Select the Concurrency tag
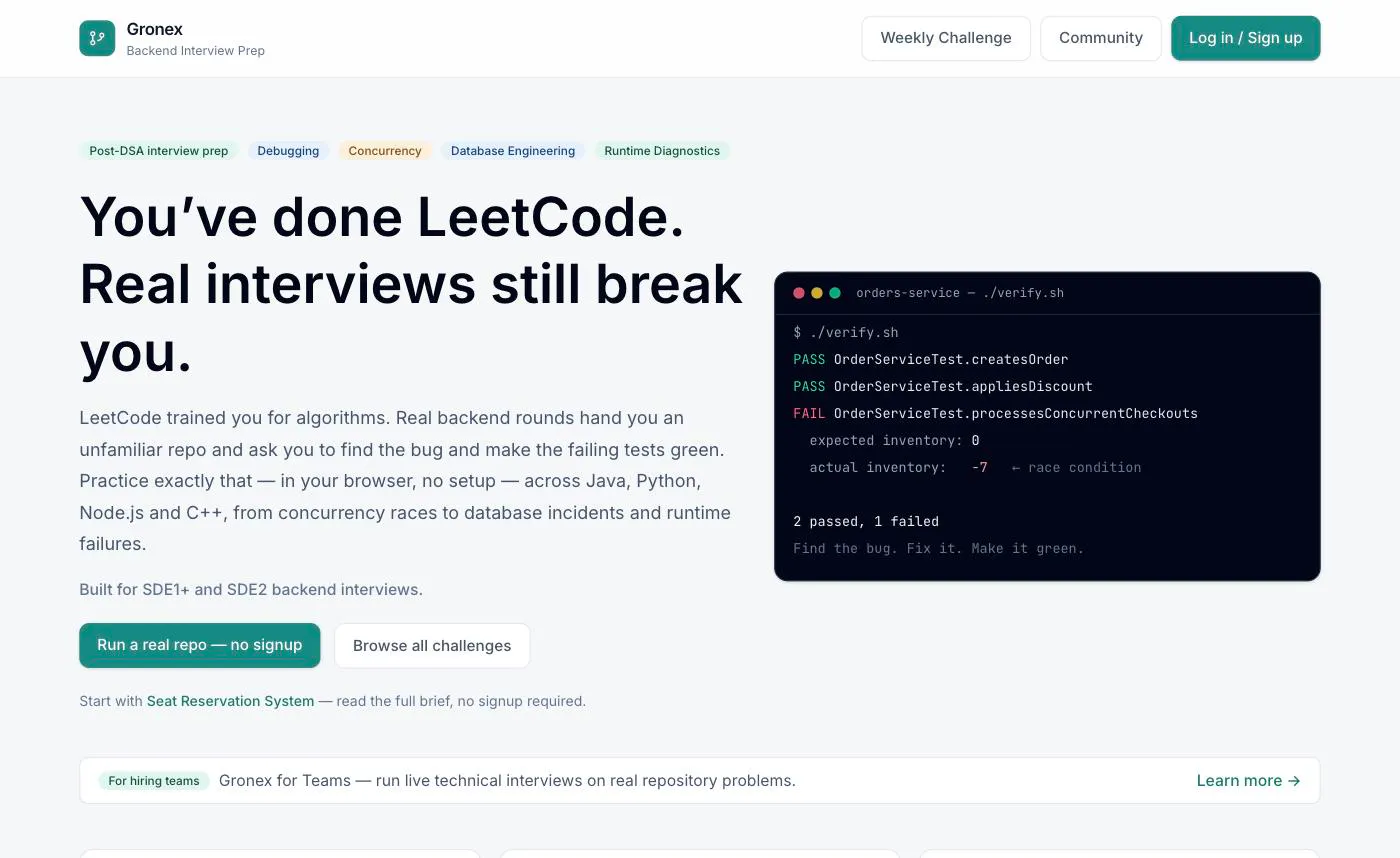The image size is (1400, 858). point(385,151)
